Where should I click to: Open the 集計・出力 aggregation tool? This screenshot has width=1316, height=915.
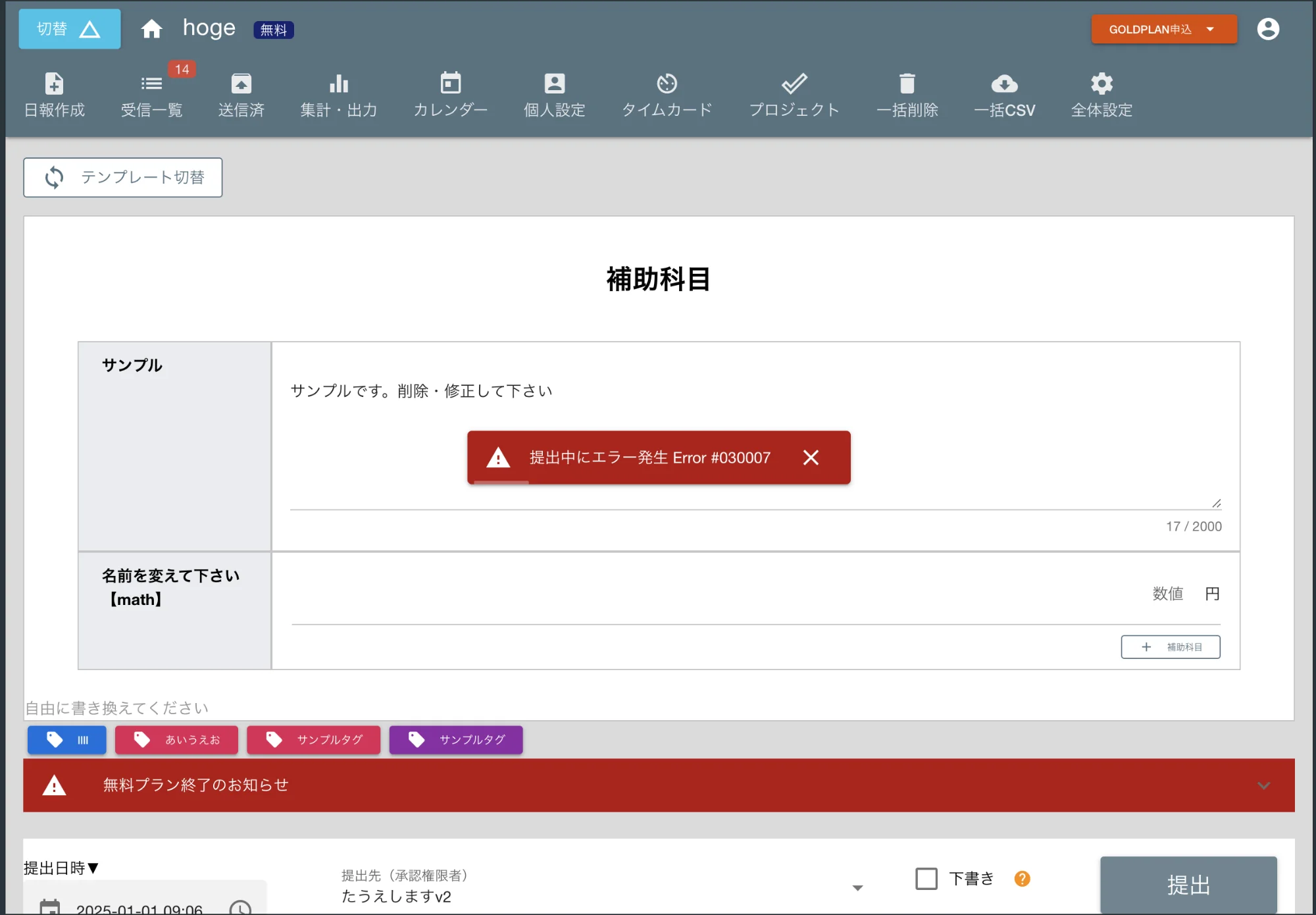[x=338, y=94]
